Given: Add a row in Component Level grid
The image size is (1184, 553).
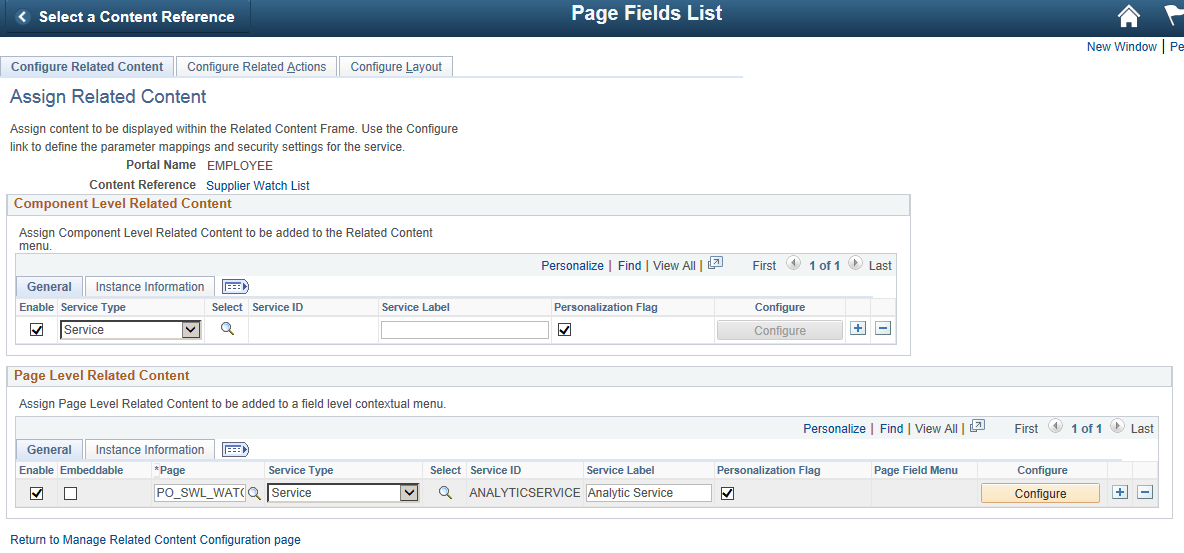Looking at the screenshot, I should click(858, 329).
